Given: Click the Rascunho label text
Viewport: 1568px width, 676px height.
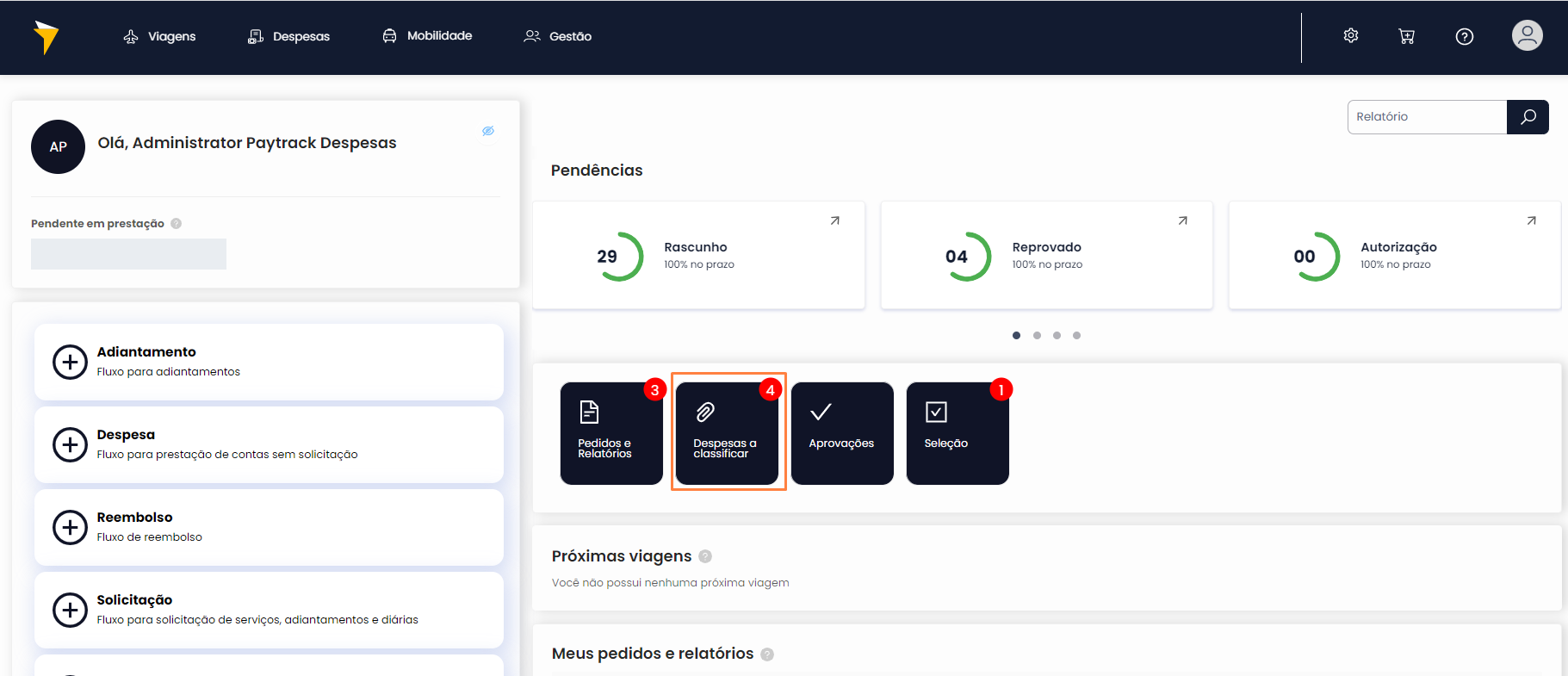Looking at the screenshot, I should (696, 247).
